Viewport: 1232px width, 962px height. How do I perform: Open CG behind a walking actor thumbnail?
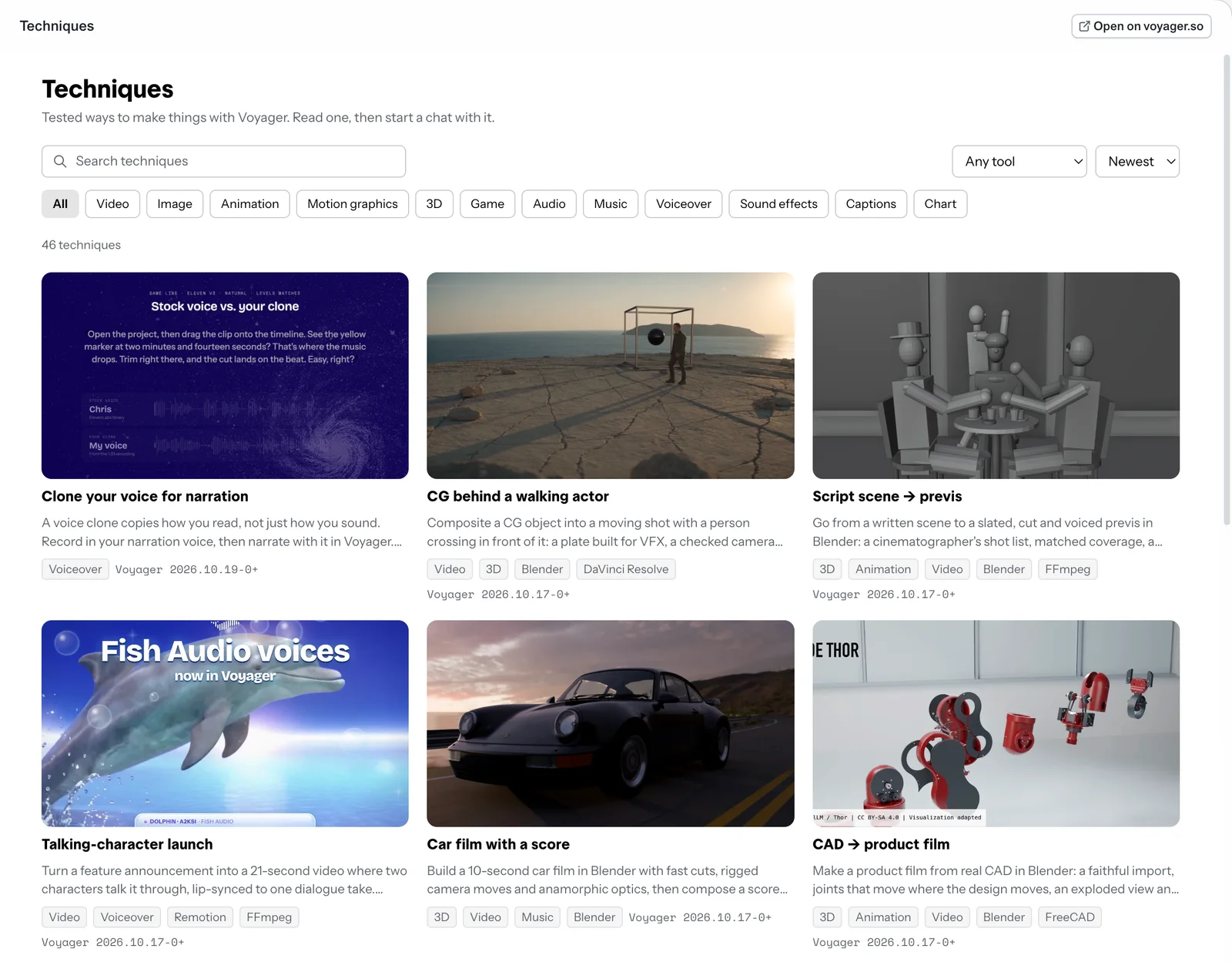point(611,375)
